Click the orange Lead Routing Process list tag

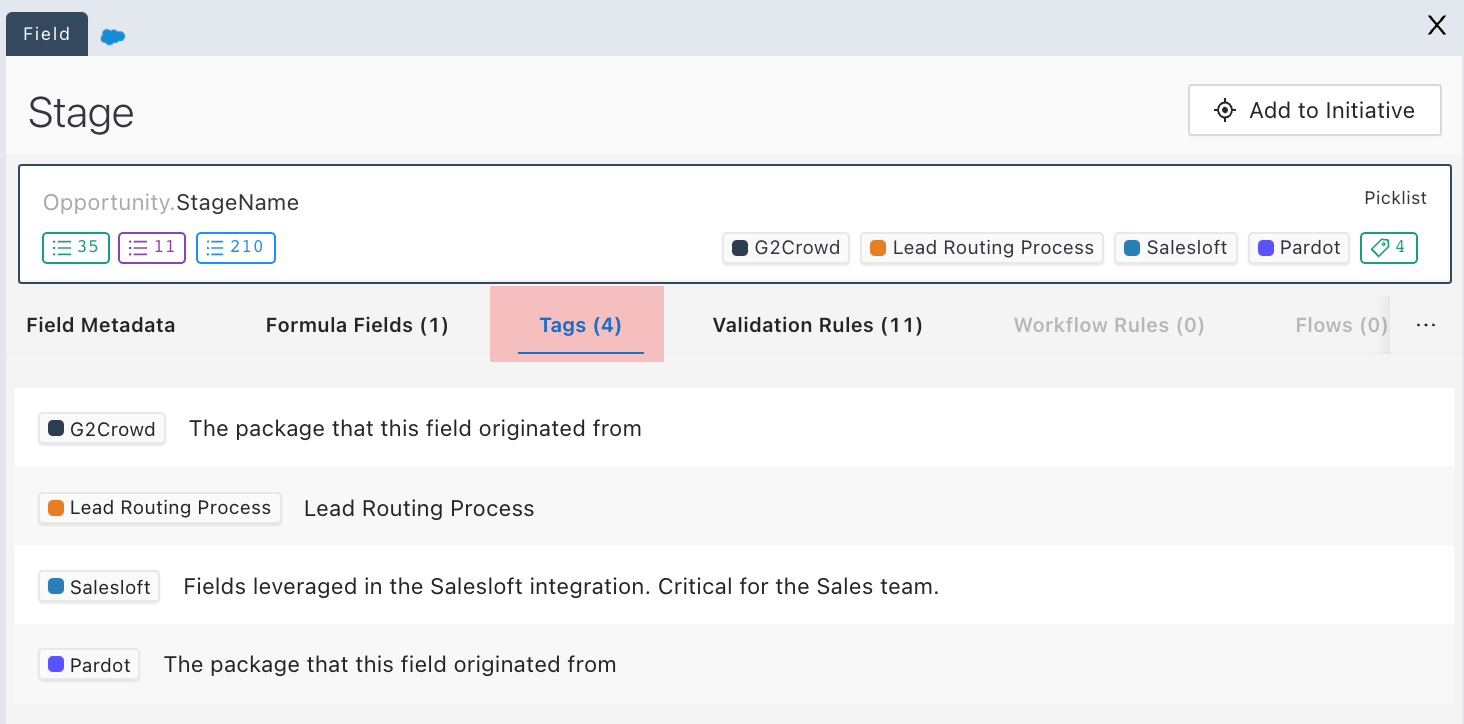click(x=160, y=508)
